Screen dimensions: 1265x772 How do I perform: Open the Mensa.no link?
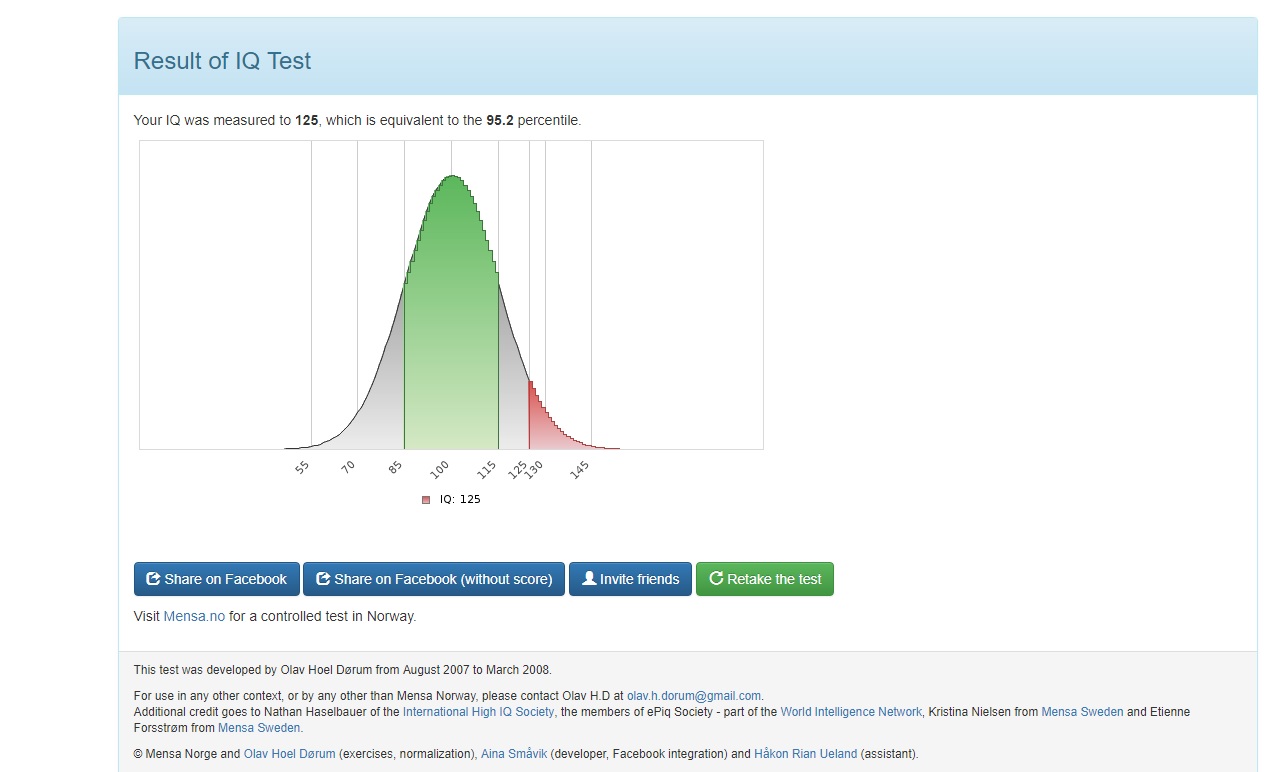[194, 616]
